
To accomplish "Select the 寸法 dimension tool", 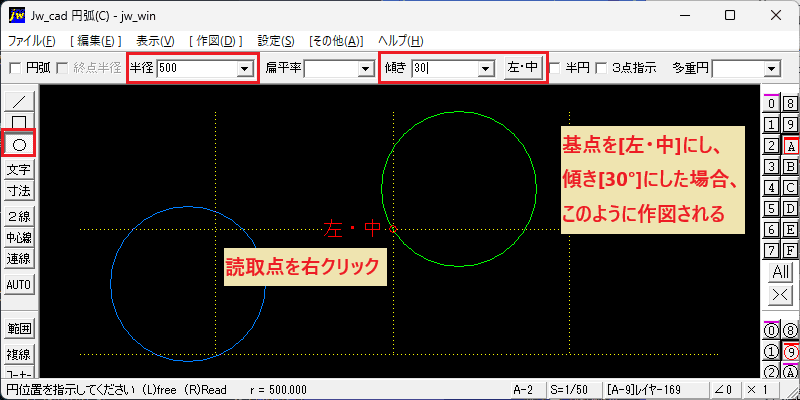I will tap(19, 191).
